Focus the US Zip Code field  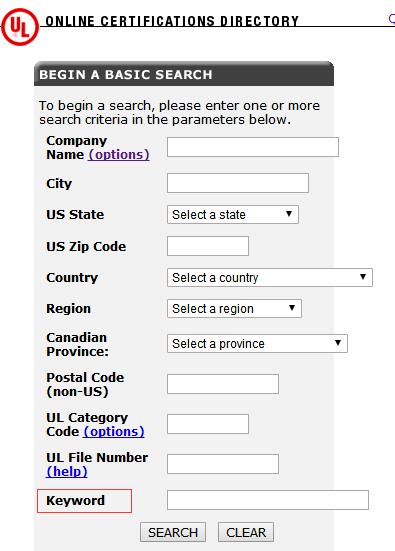(x=208, y=246)
